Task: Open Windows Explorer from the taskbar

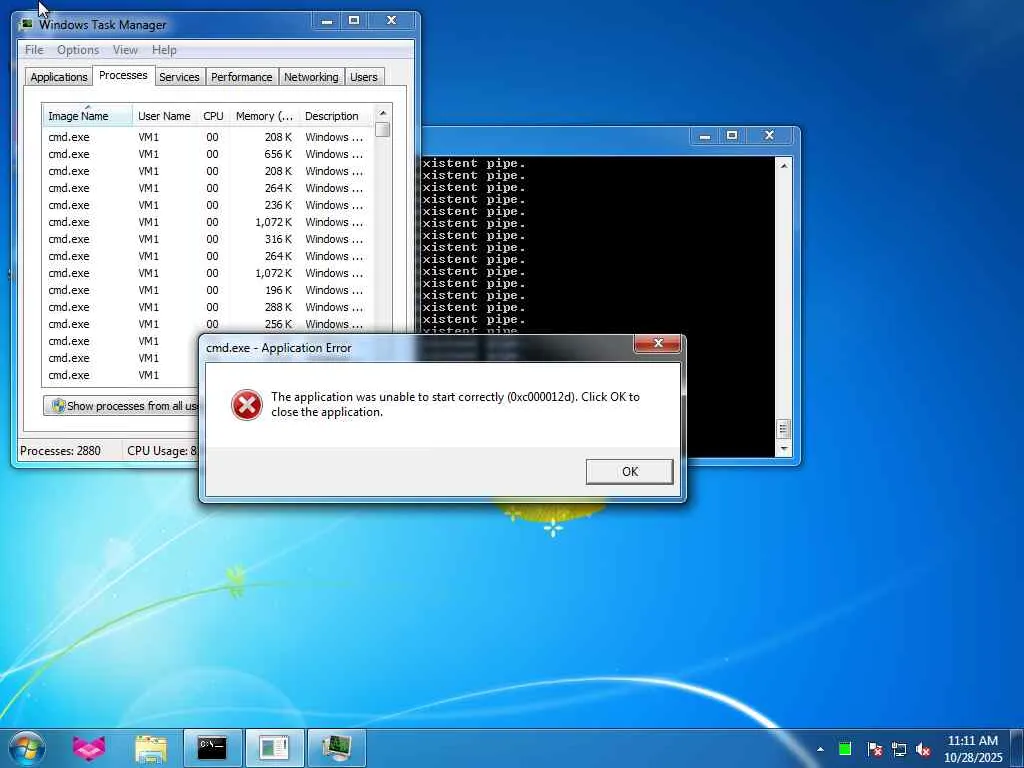Action: click(151, 748)
